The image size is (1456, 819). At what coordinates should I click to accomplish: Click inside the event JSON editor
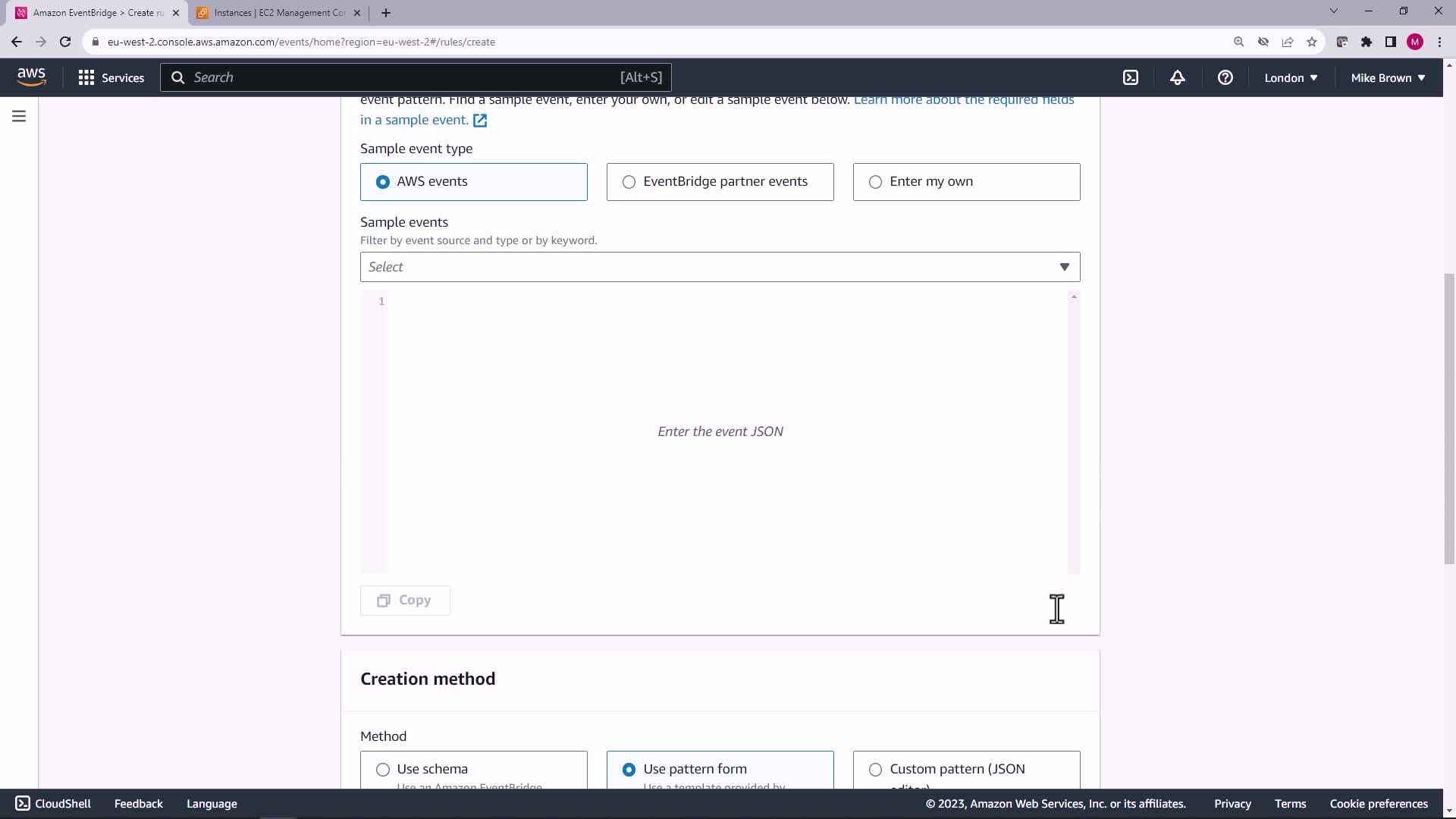720,431
